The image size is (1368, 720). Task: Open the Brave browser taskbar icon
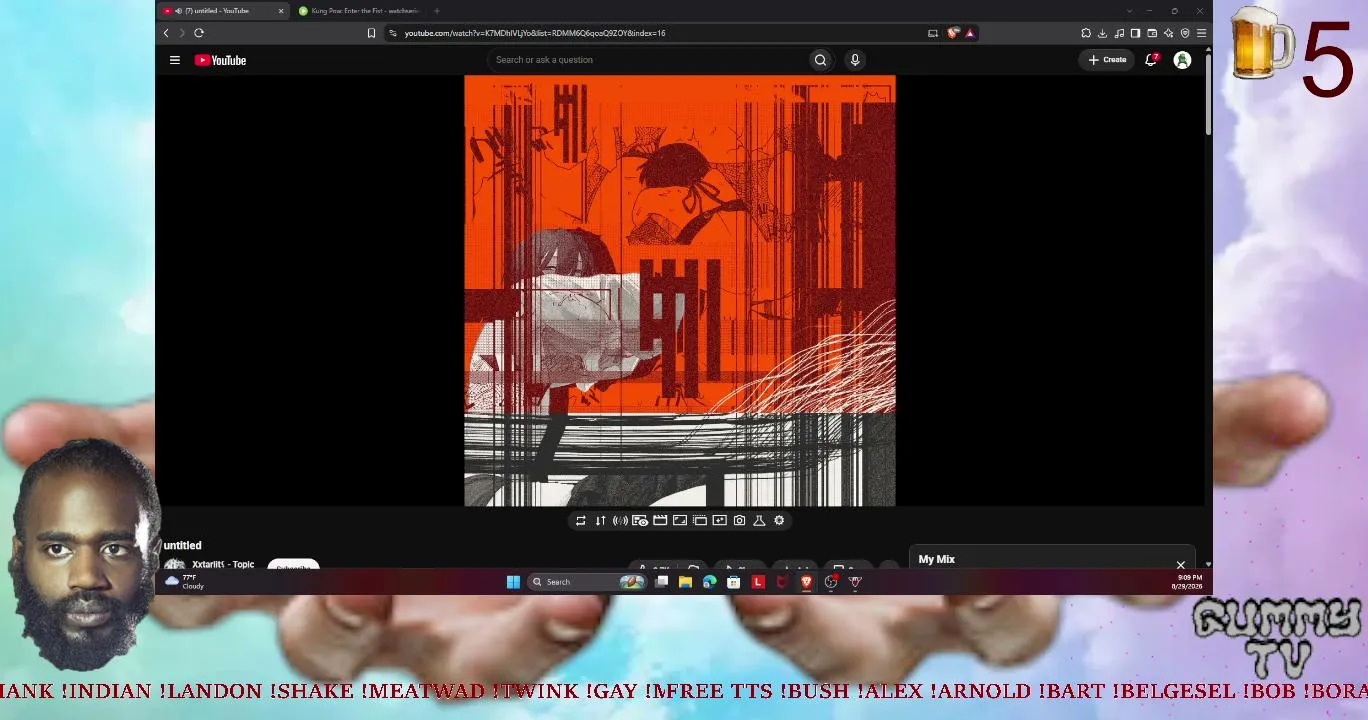coord(806,582)
